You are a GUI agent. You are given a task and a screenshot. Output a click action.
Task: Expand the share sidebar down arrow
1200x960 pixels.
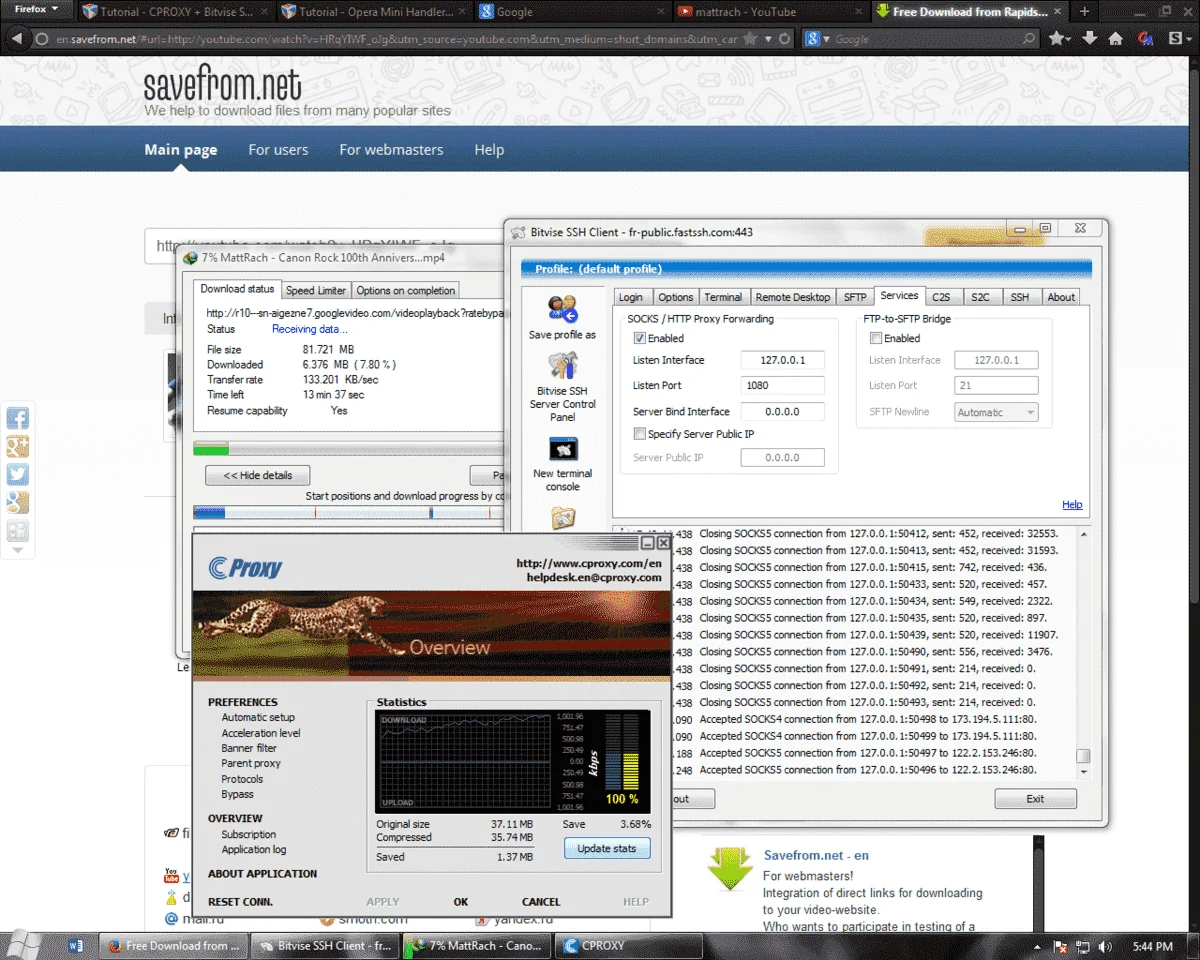pyautogui.click(x=18, y=551)
